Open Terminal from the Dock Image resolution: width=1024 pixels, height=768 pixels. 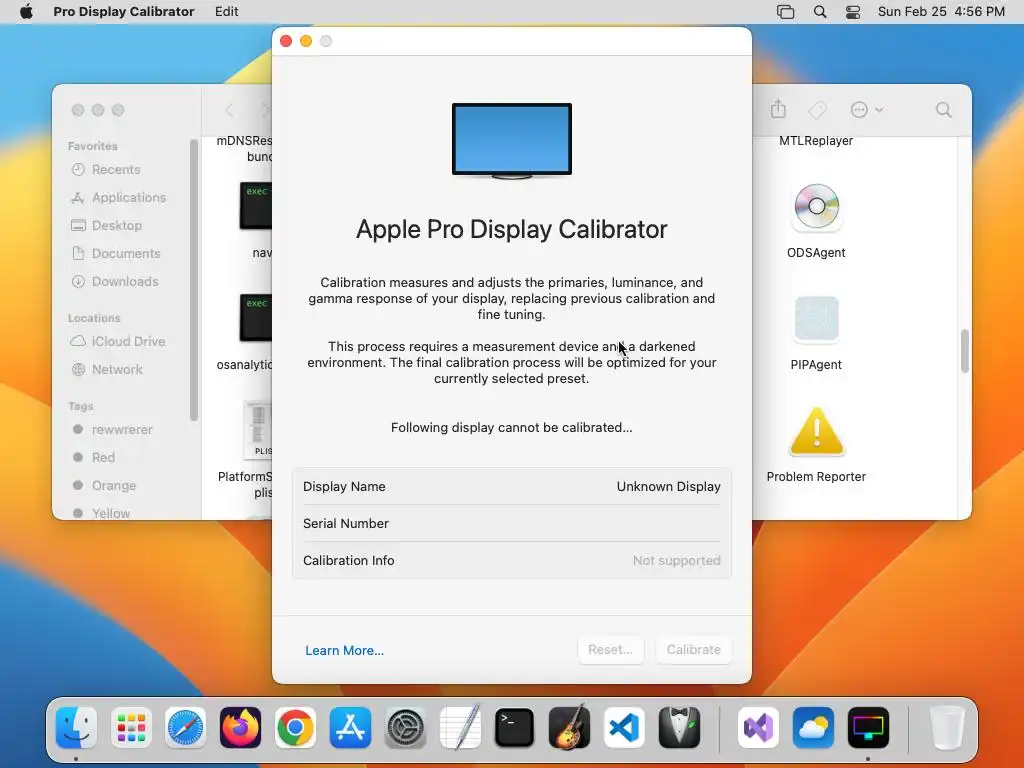(x=515, y=728)
